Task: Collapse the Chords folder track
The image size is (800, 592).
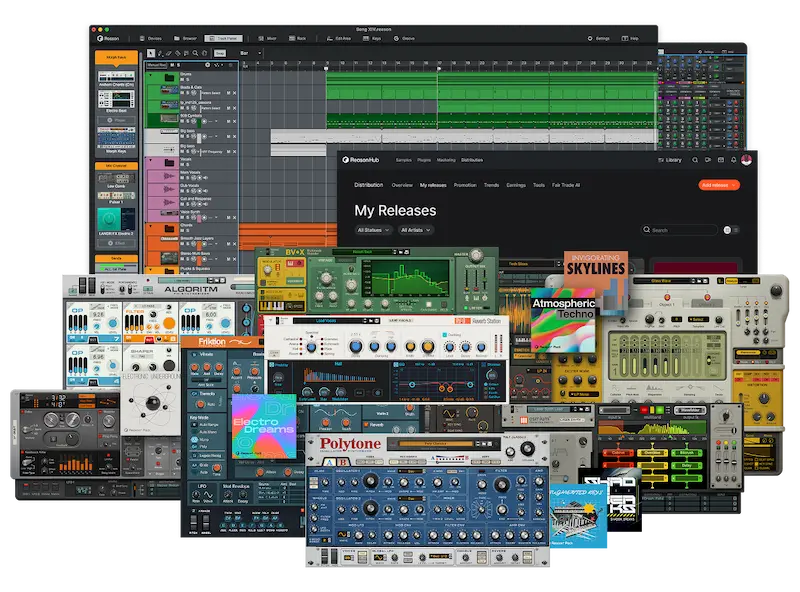Action: (x=151, y=226)
